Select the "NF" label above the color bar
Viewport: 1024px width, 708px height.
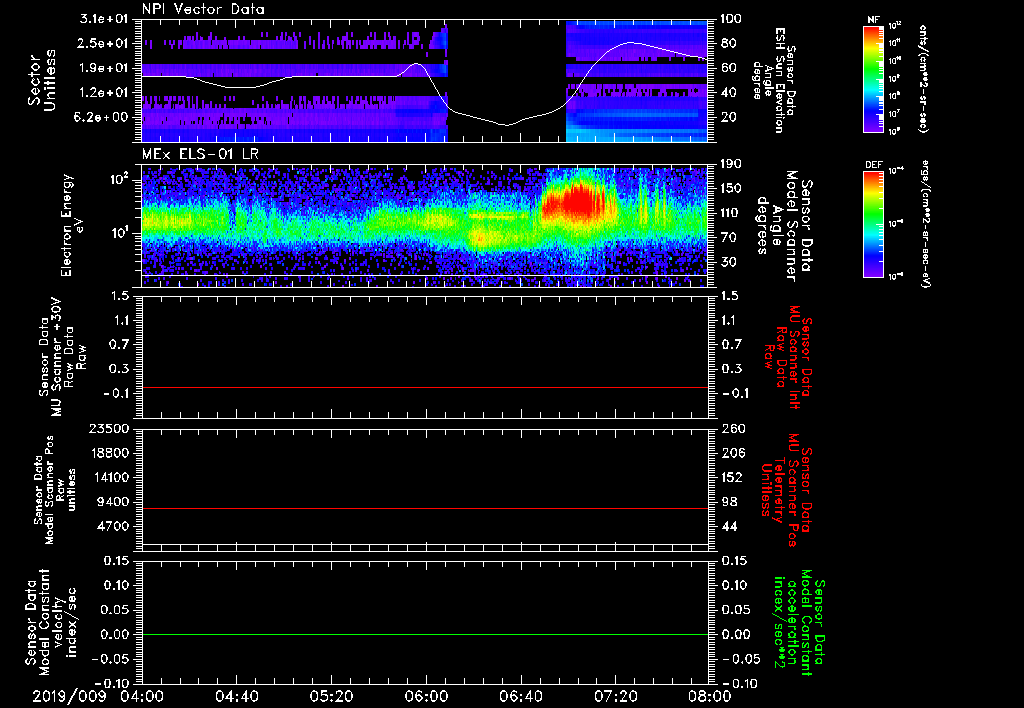873,20
